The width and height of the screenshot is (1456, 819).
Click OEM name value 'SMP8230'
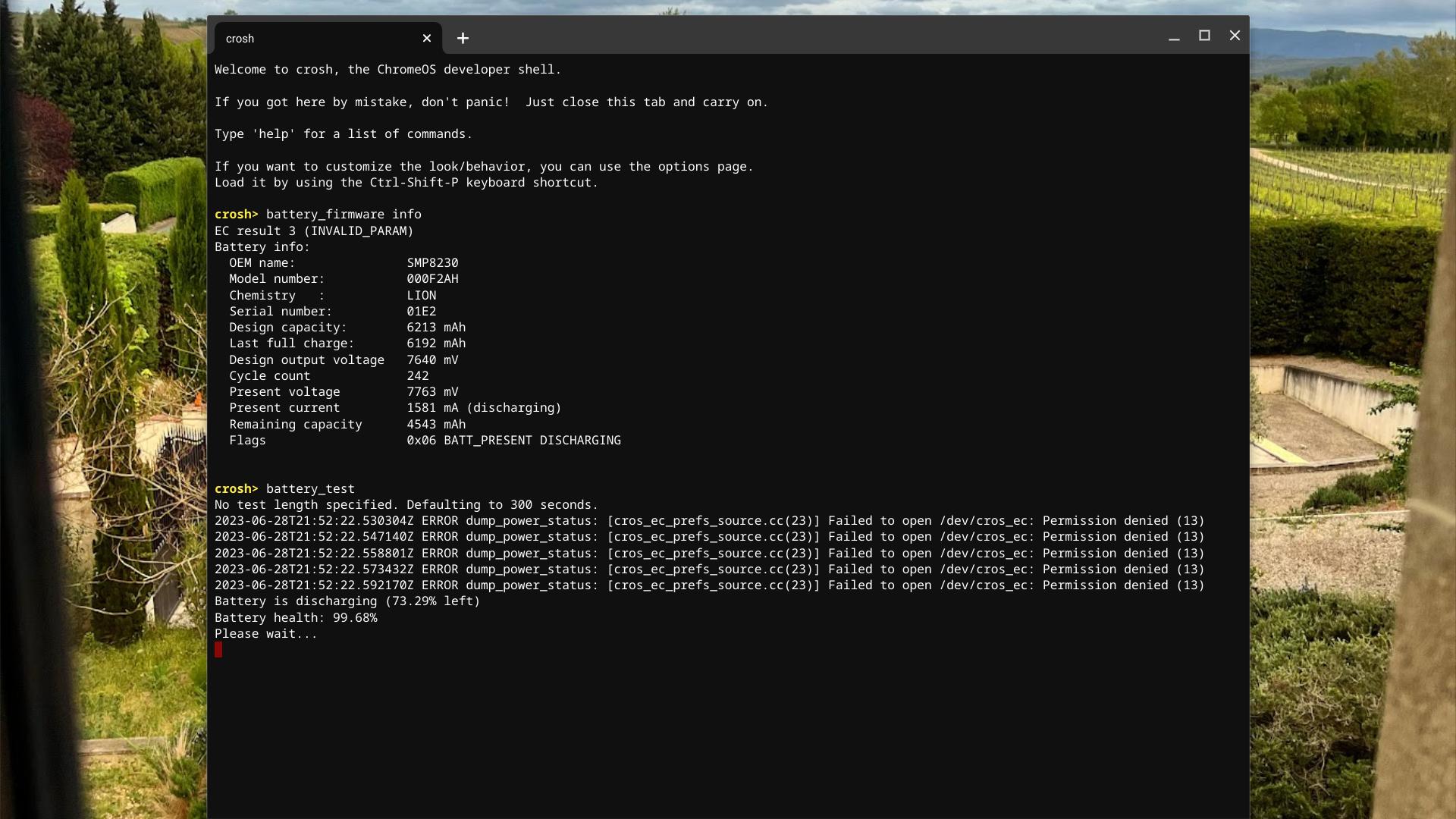432,263
